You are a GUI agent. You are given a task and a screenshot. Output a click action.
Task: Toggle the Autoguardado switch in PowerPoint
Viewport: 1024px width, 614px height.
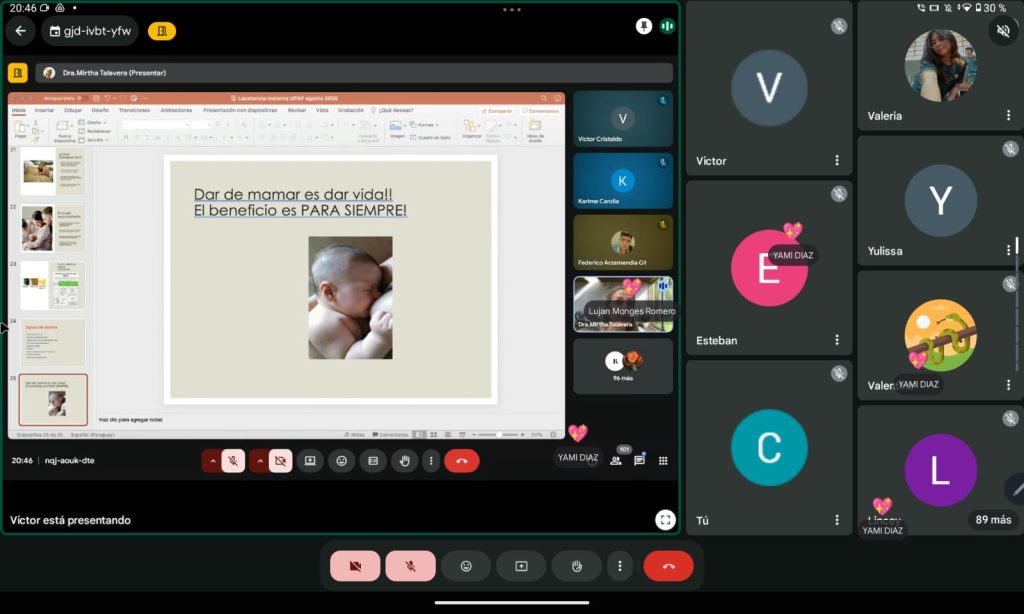[82, 98]
